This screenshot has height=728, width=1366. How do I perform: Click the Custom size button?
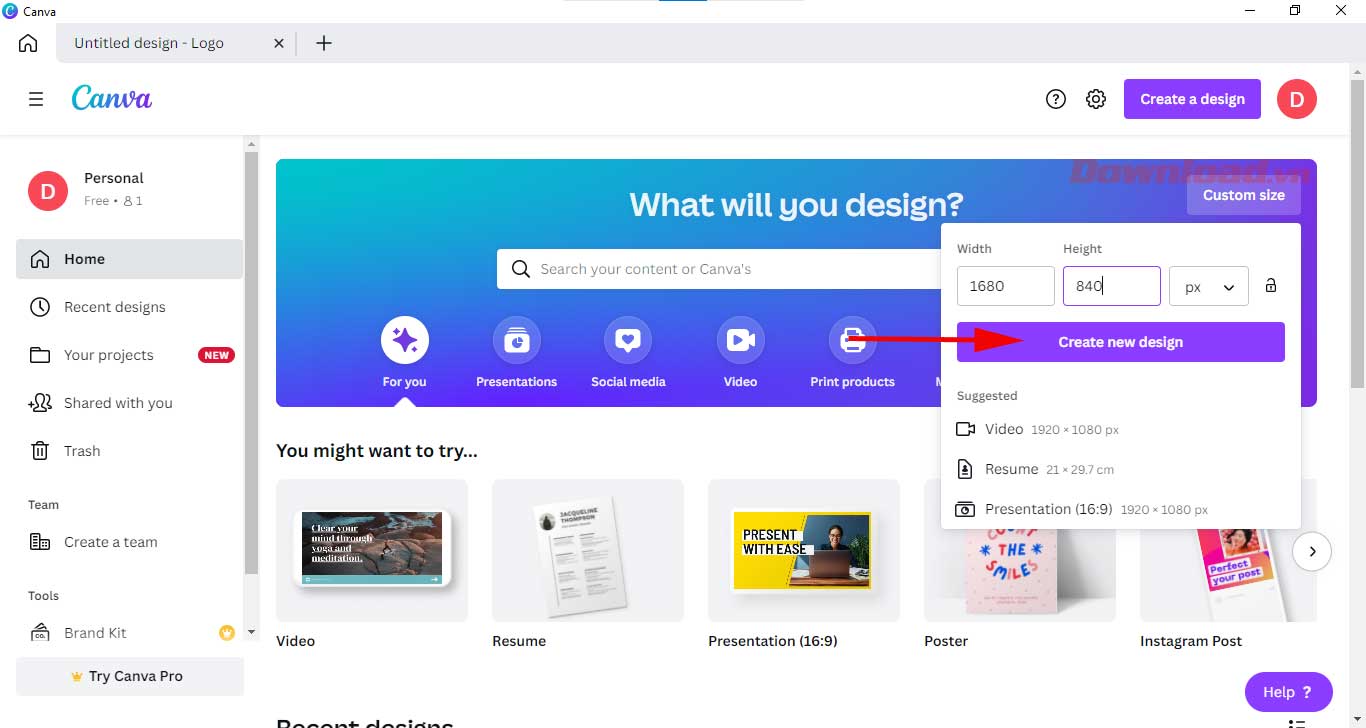pos(1243,195)
